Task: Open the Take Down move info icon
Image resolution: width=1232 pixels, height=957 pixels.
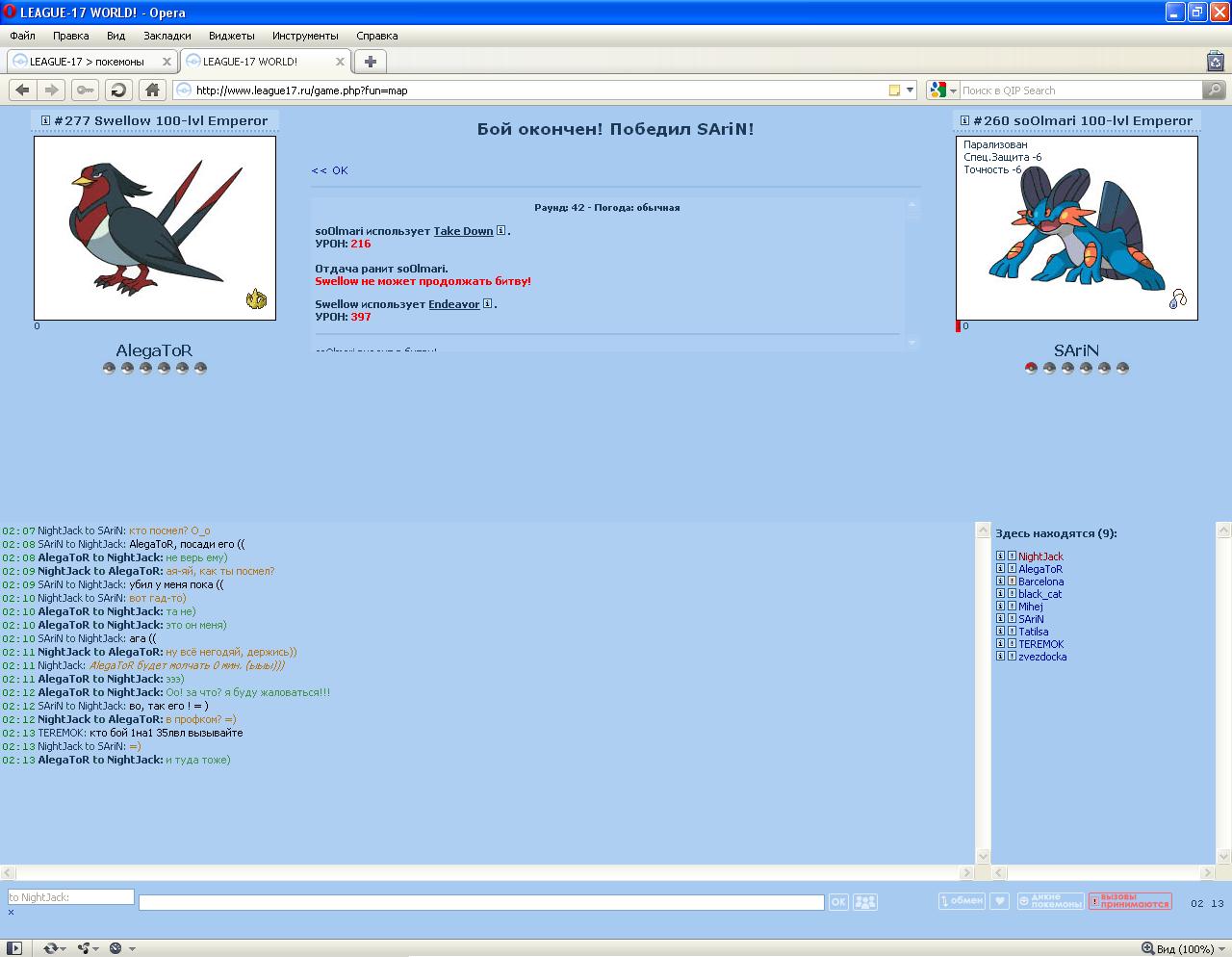Action: tap(500, 231)
